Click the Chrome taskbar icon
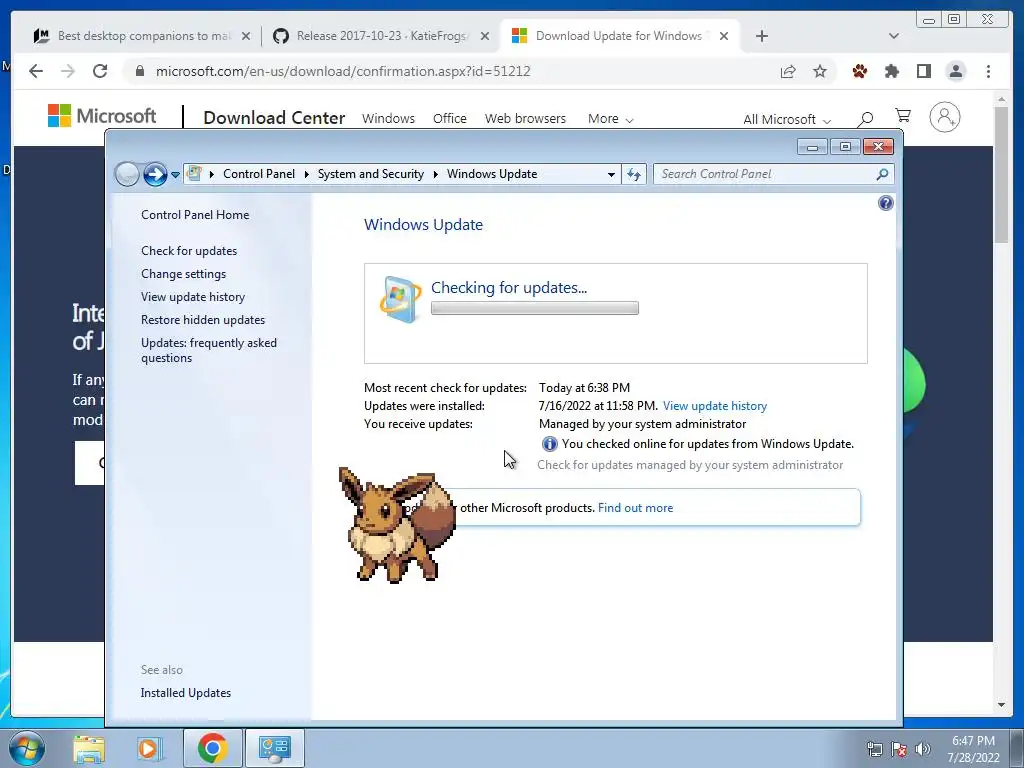The image size is (1024, 768). tap(212, 748)
